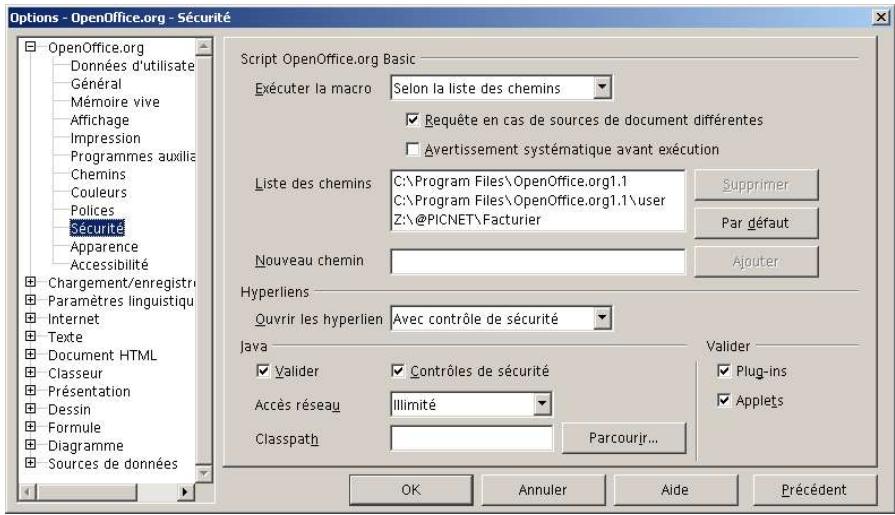Enable Avertissement systématique avant exécution
This screenshot has width=895, height=515.
point(412,149)
